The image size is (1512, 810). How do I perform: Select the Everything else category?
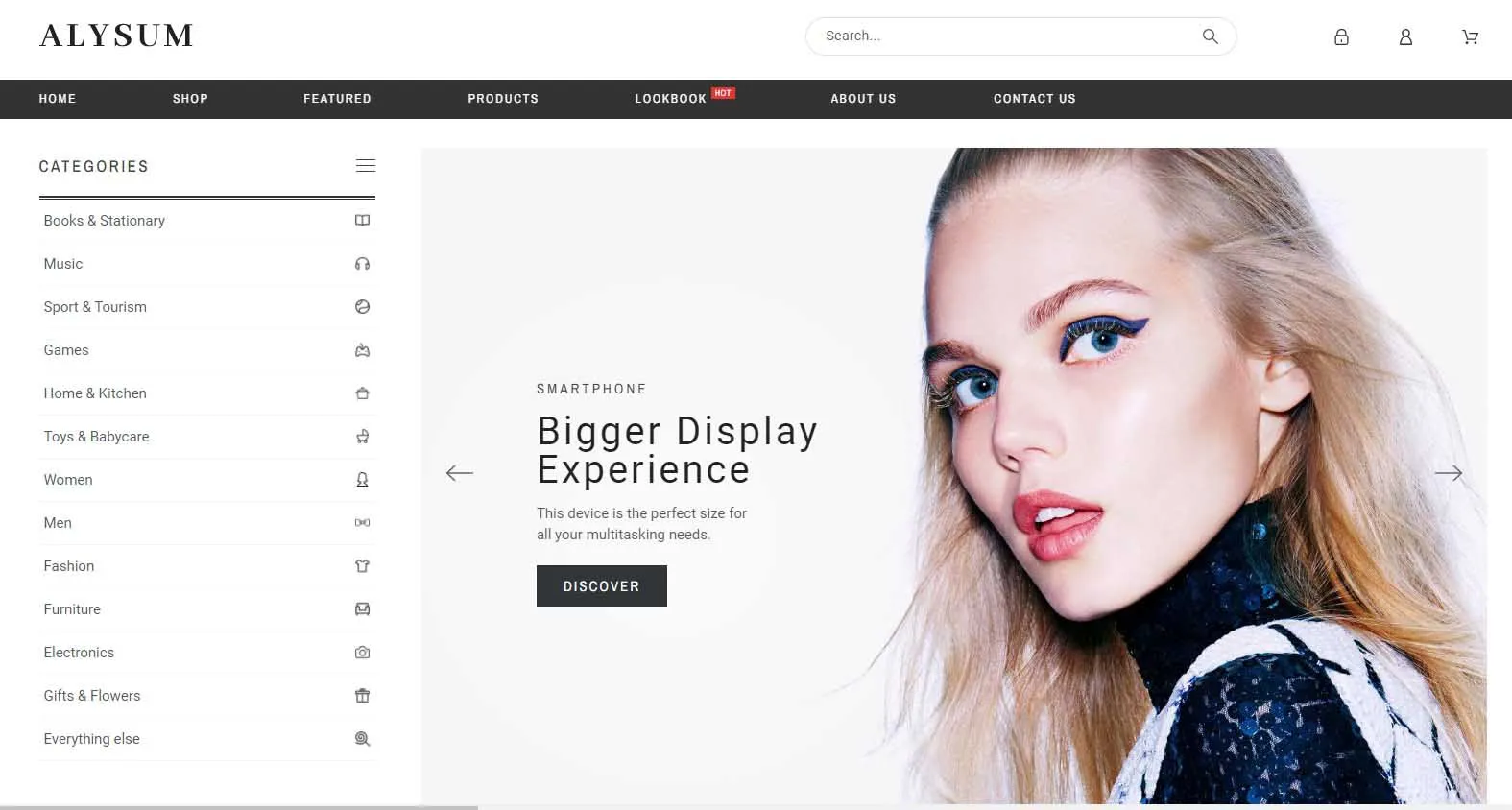click(x=91, y=739)
